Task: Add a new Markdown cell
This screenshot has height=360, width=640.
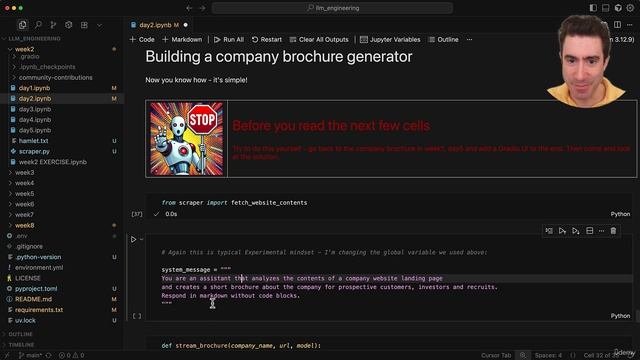Action: 182,40
